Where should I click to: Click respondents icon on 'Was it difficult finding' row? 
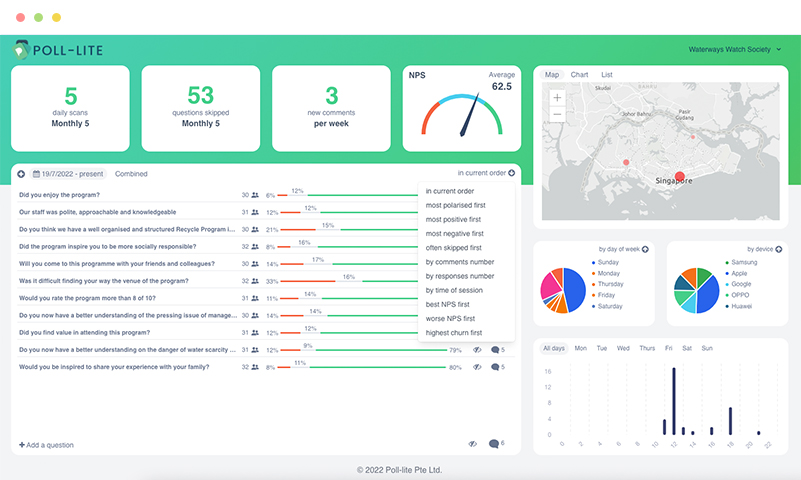(255, 281)
